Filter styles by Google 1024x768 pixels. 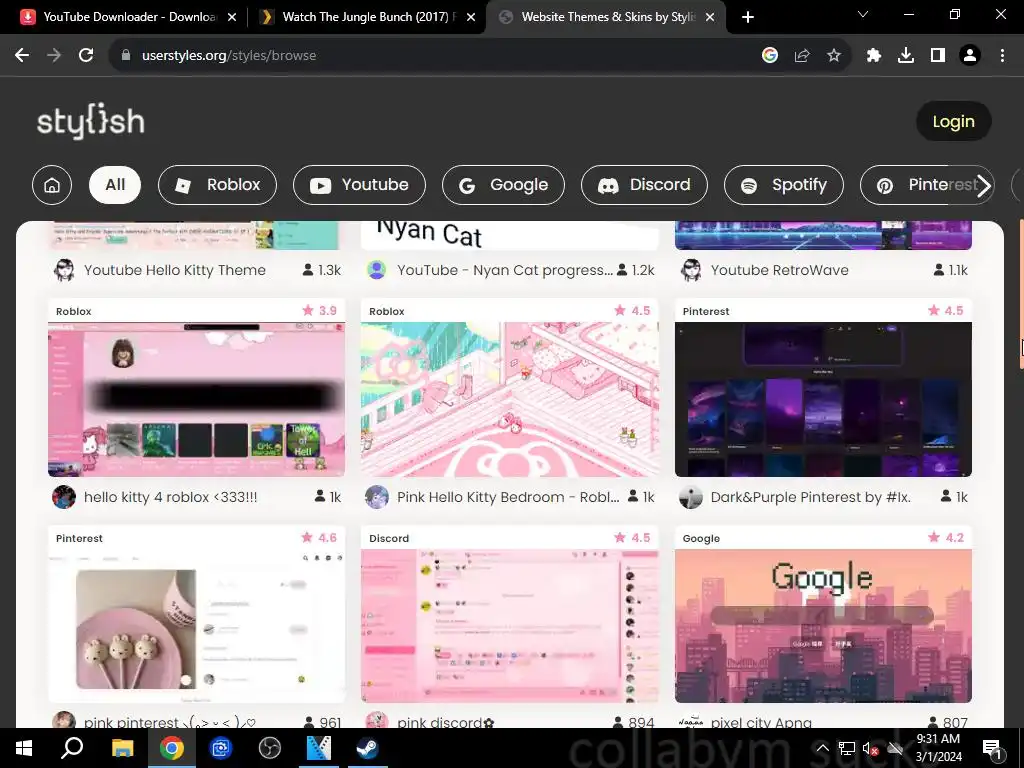tap(504, 185)
